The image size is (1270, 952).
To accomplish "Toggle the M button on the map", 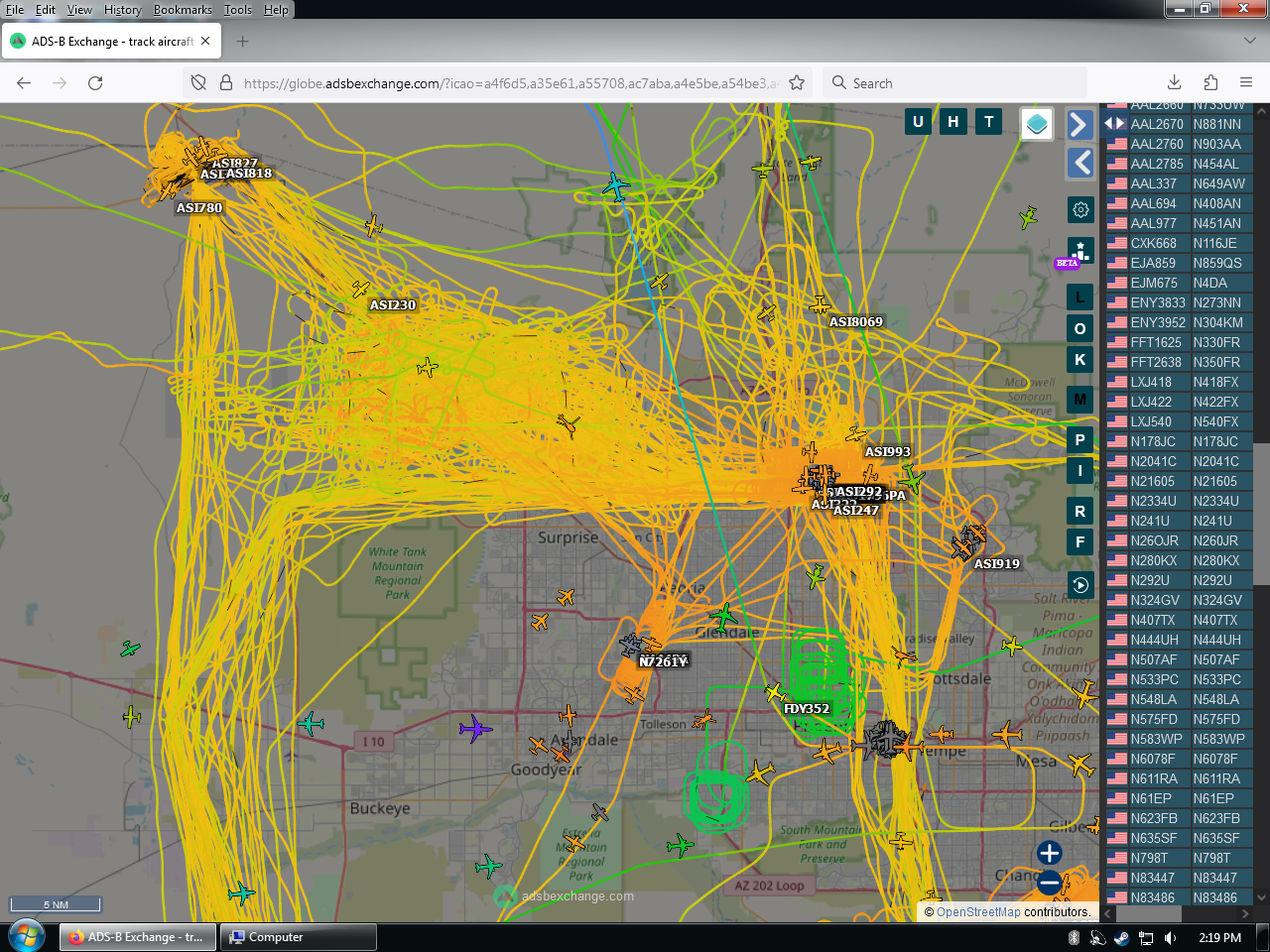I will click(x=1080, y=400).
